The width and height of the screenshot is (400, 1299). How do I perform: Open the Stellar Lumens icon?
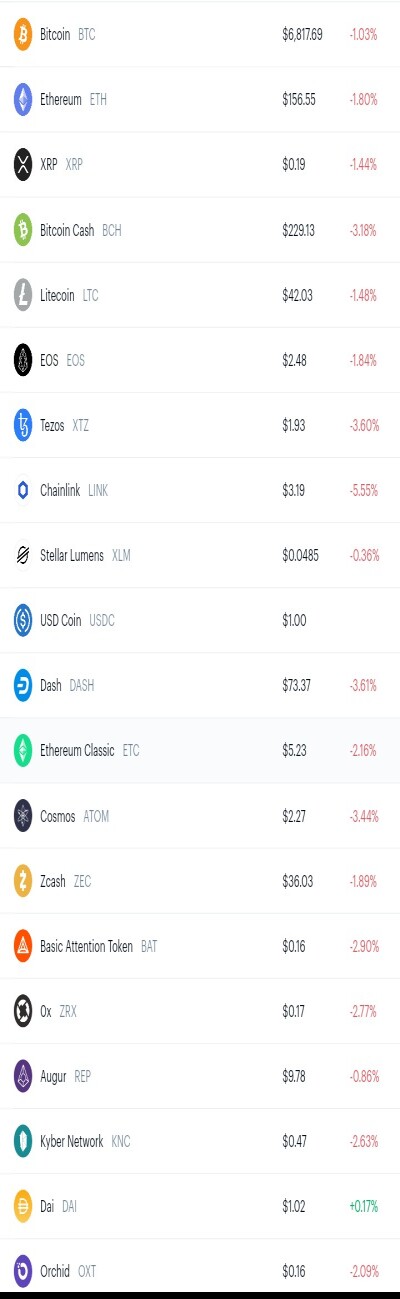point(22,555)
